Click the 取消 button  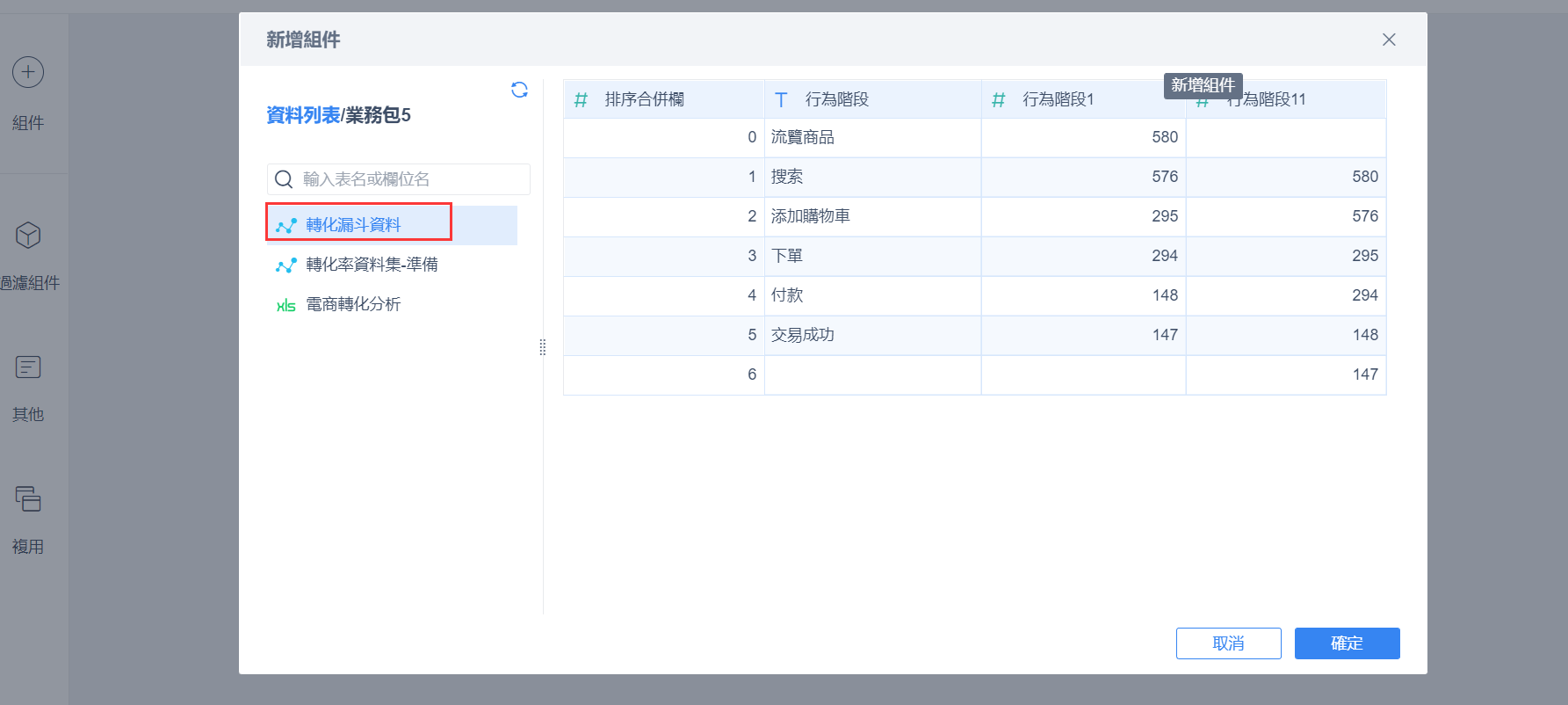tap(1228, 643)
